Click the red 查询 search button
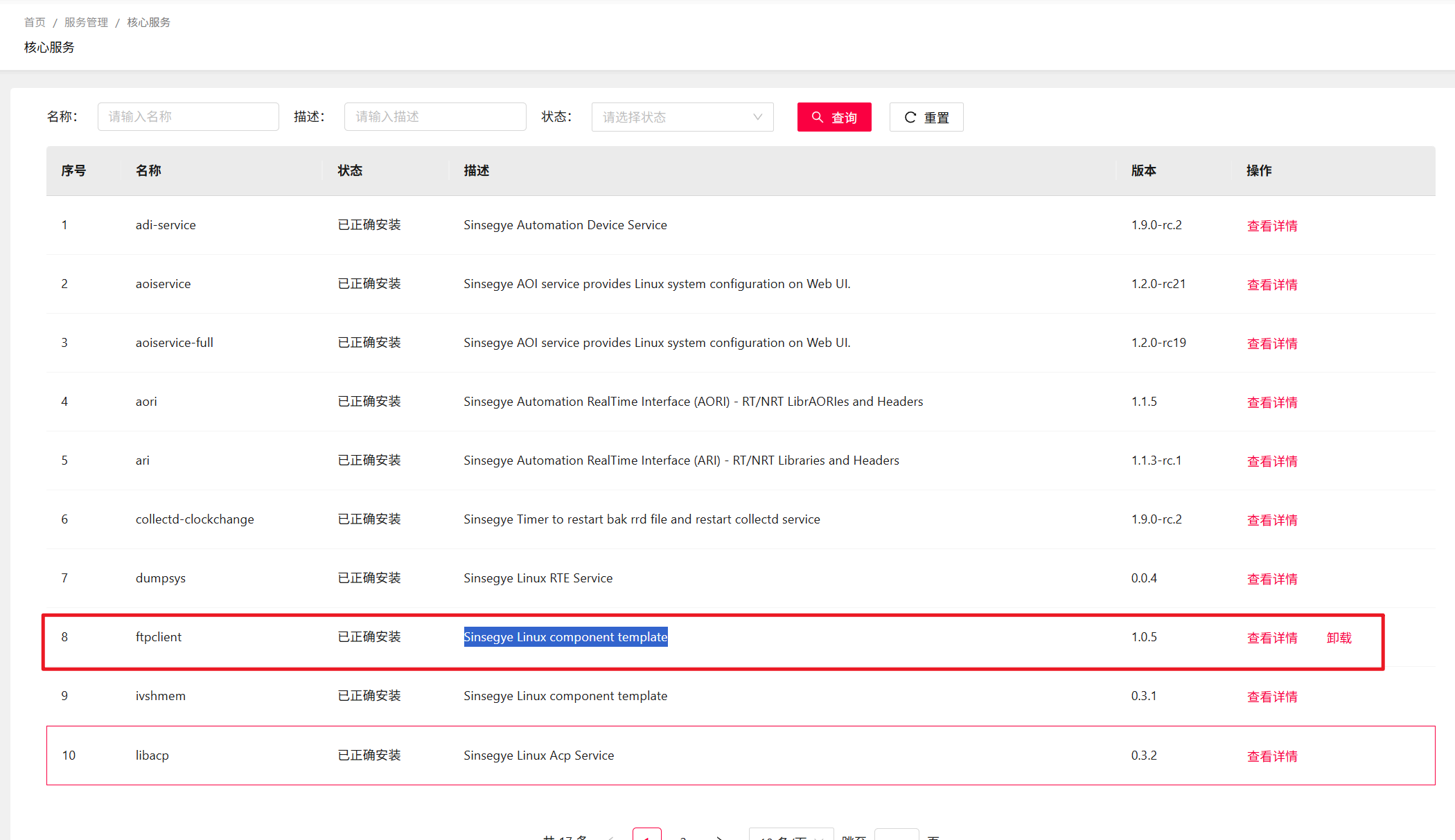The image size is (1455, 840). click(x=834, y=117)
